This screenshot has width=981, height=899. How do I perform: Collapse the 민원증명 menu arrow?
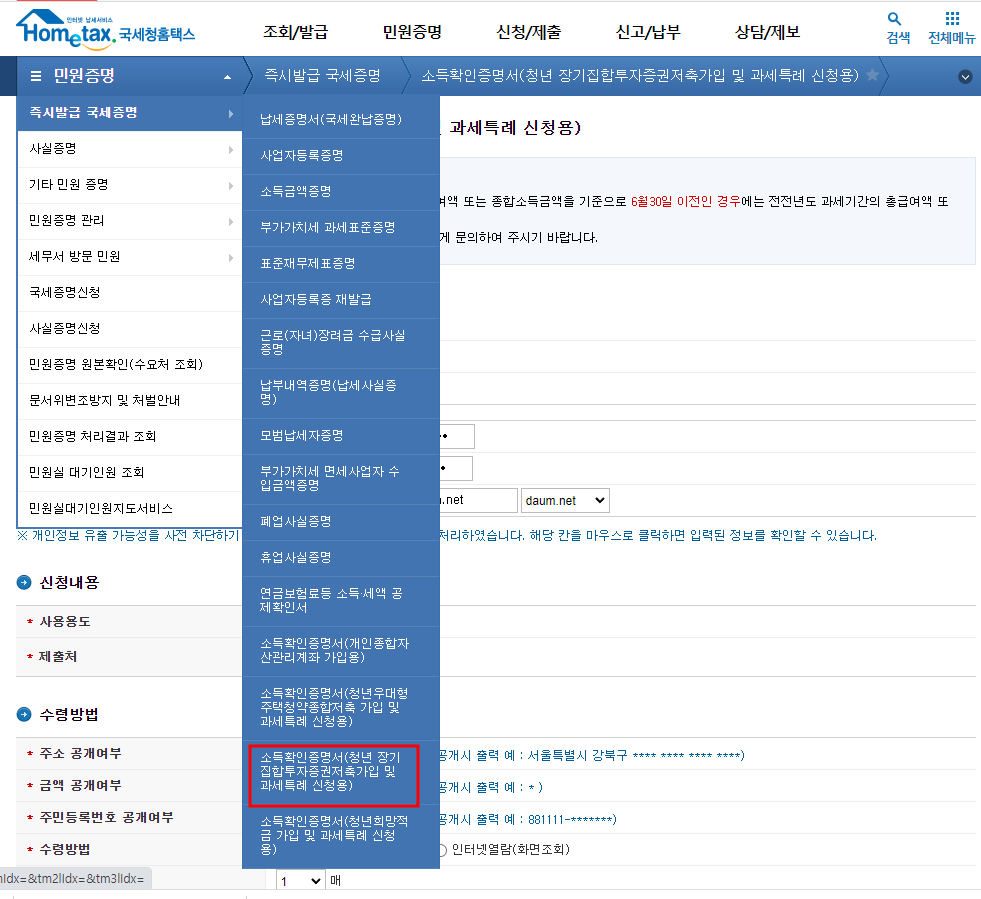pyautogui.click(x=227, y=77)
